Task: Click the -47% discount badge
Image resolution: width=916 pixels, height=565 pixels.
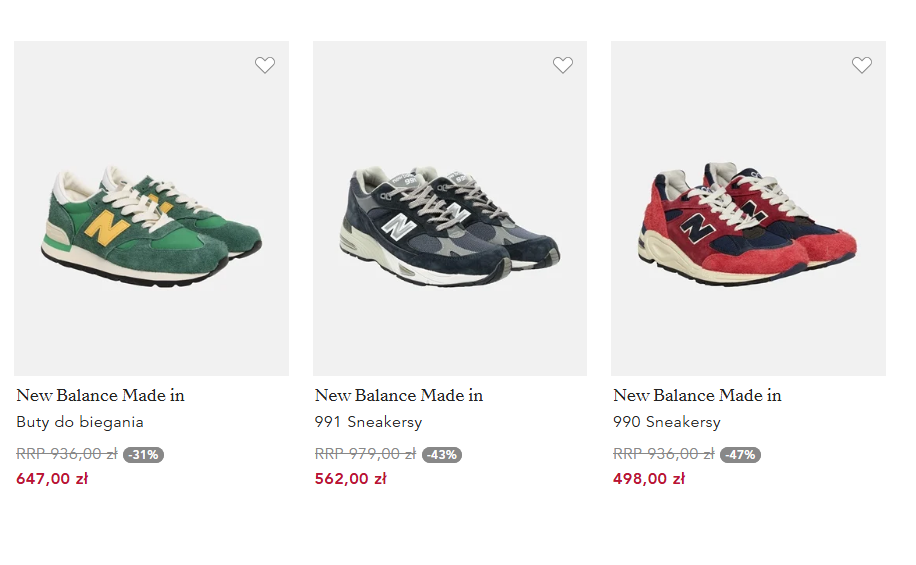Action: click(740, 455)
